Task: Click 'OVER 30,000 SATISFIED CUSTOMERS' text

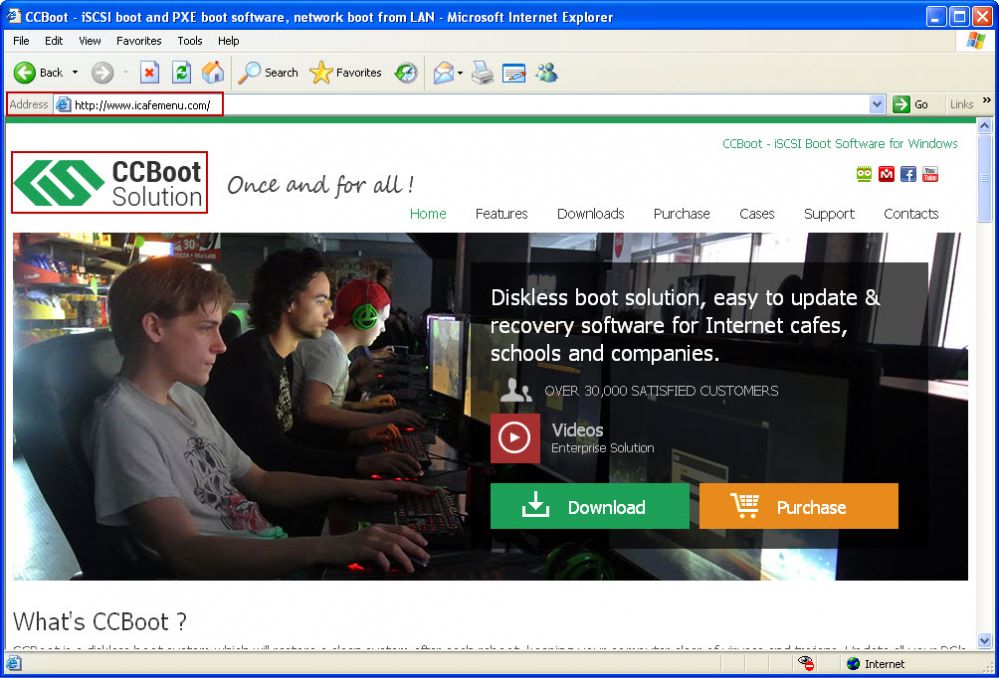Action: tap(661, 391)
